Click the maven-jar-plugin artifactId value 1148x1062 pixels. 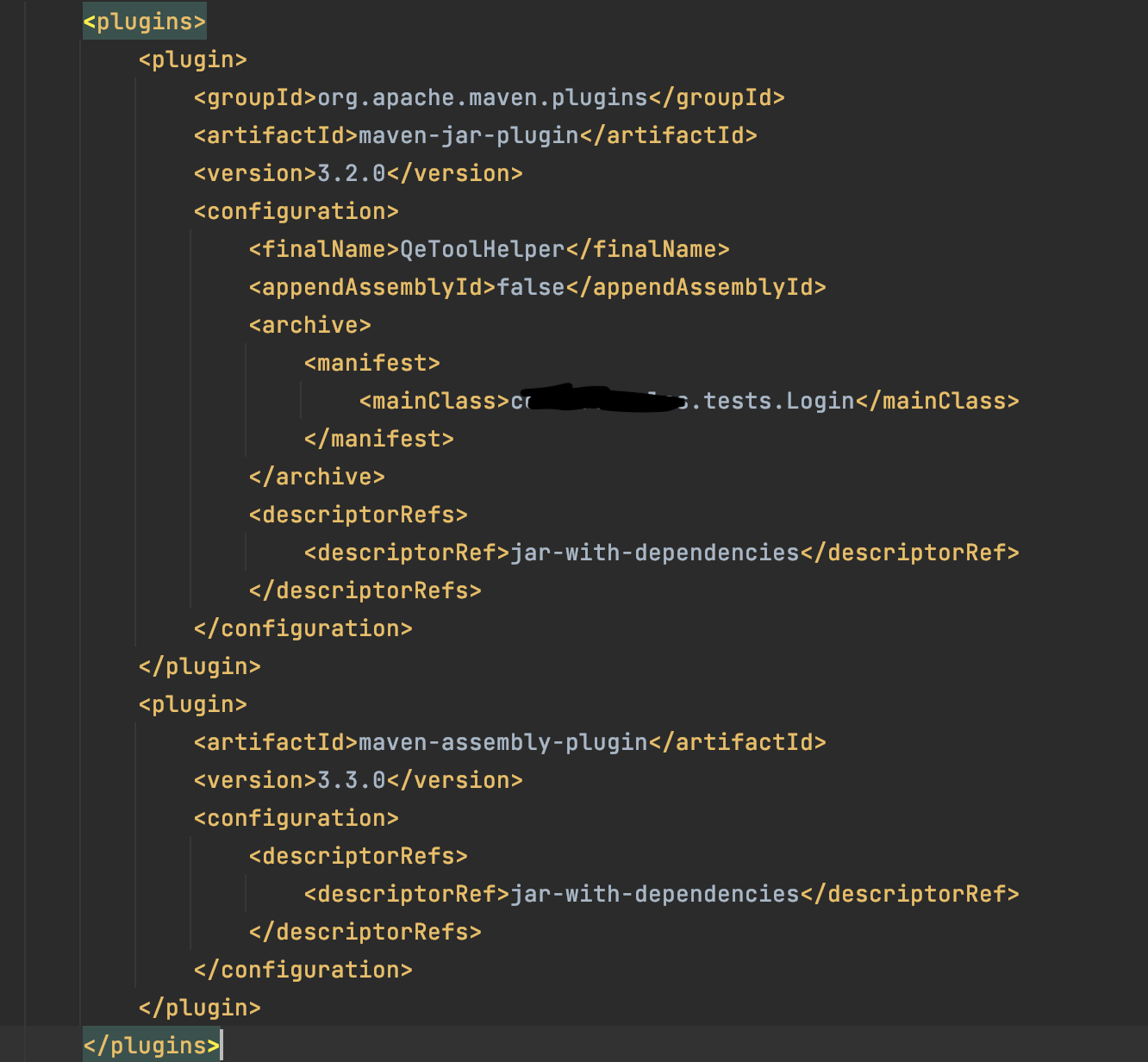(469, 135)
